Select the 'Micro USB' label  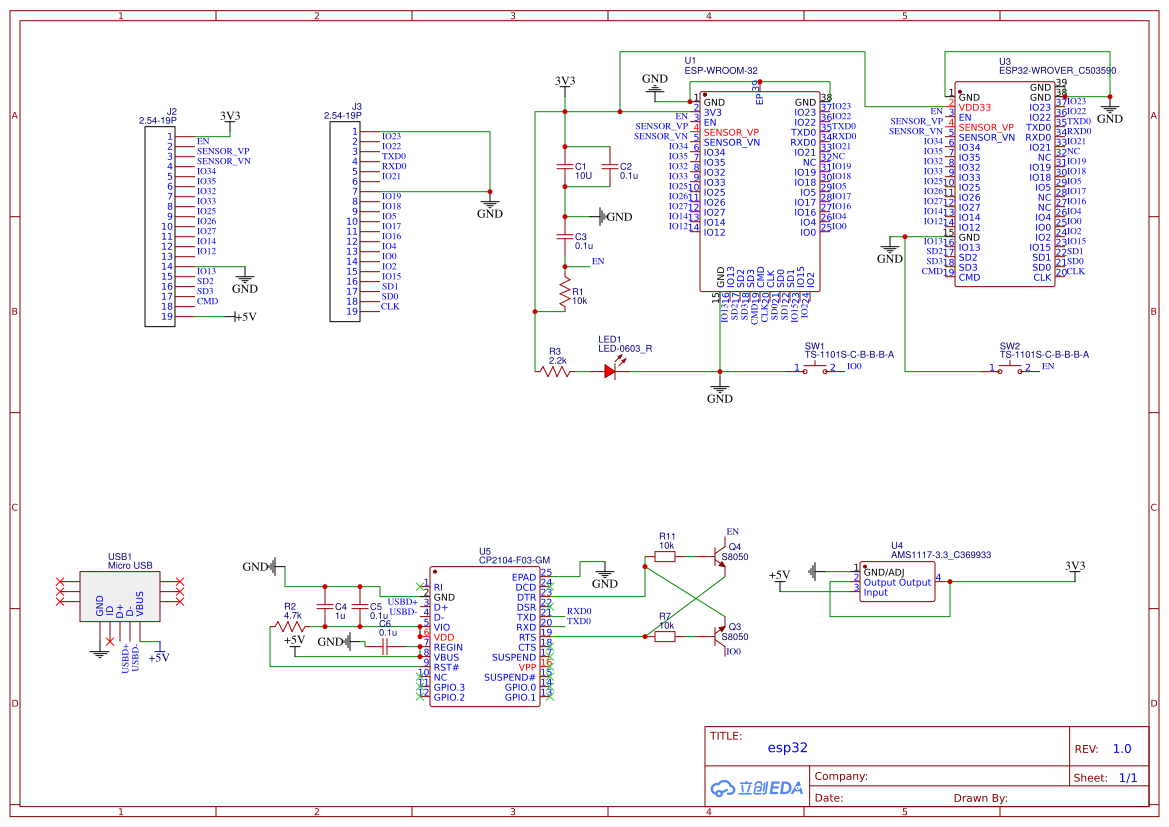point(130,565)
